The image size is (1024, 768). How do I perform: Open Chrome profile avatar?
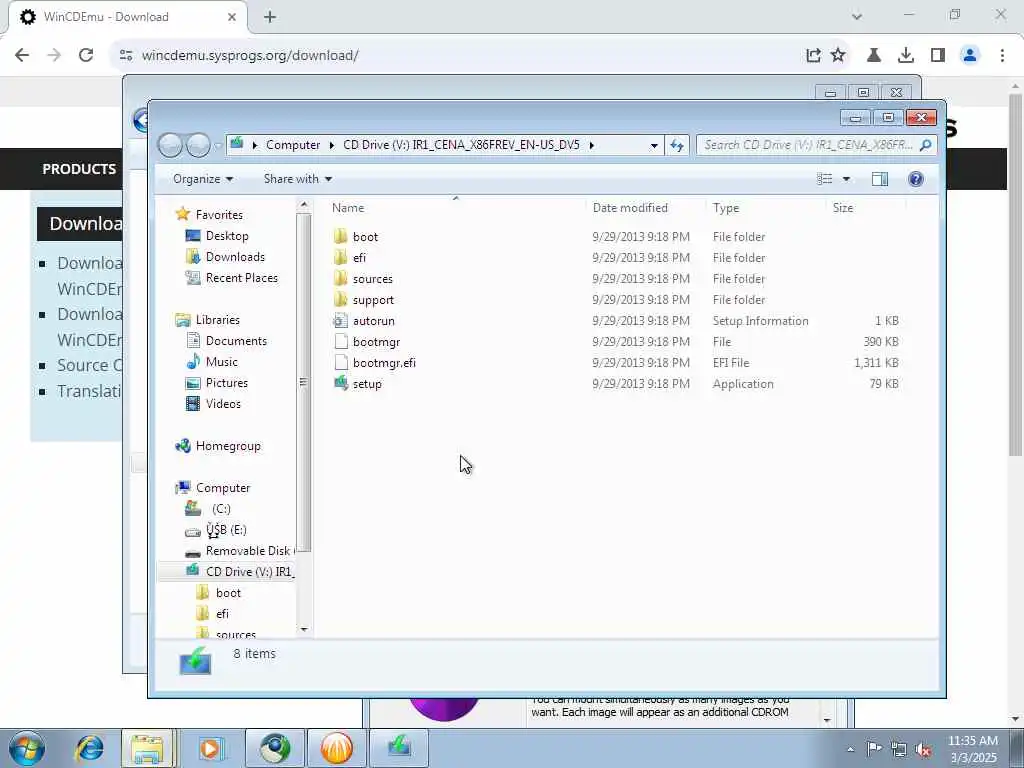point(970,56)
